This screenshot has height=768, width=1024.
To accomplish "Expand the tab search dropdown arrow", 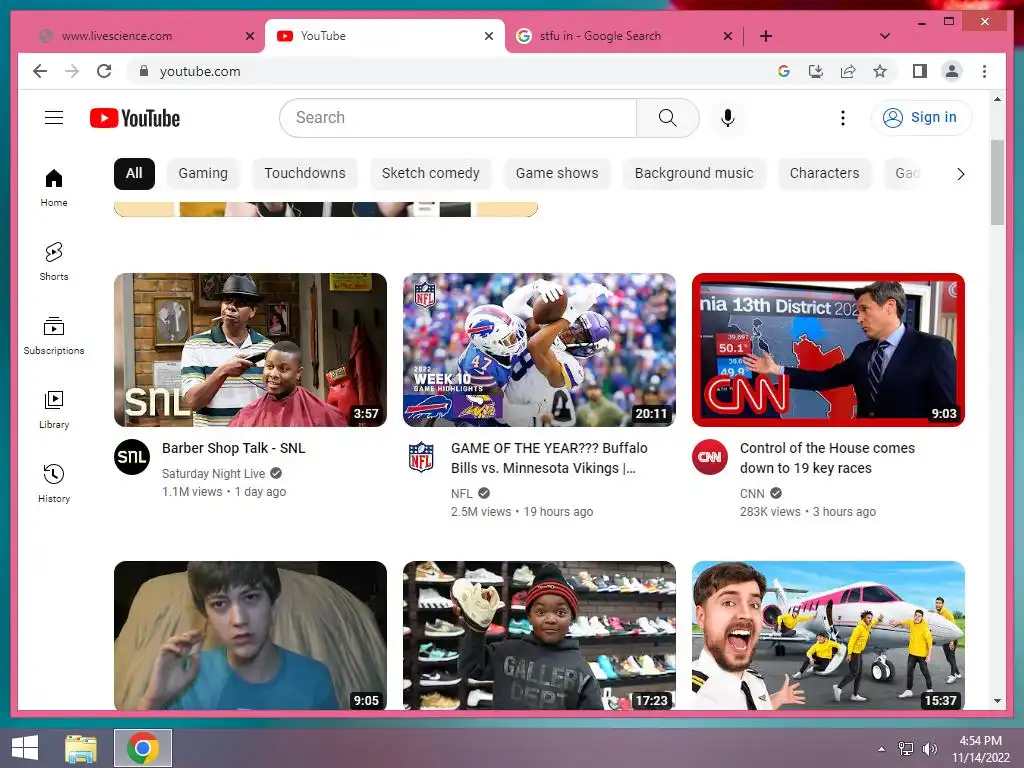I will point(885,36).
